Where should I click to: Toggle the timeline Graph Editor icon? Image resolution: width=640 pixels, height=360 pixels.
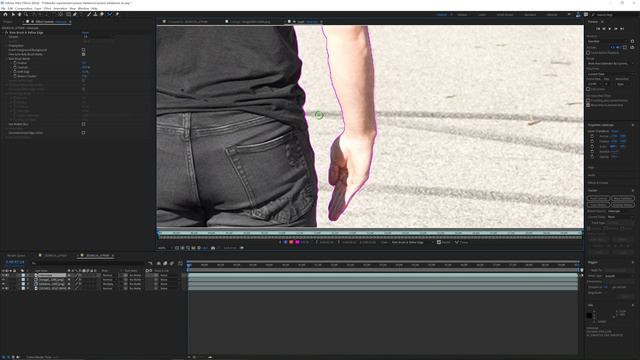pyautogui.click(x=180, y=263)
